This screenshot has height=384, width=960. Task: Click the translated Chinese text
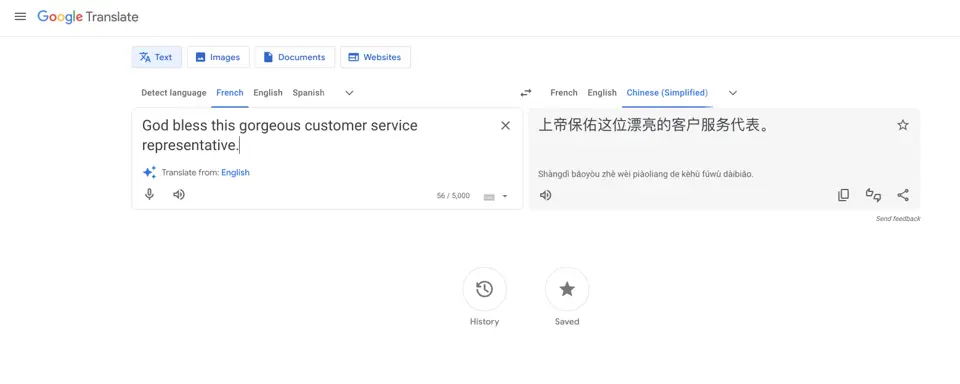coord(653,126)
